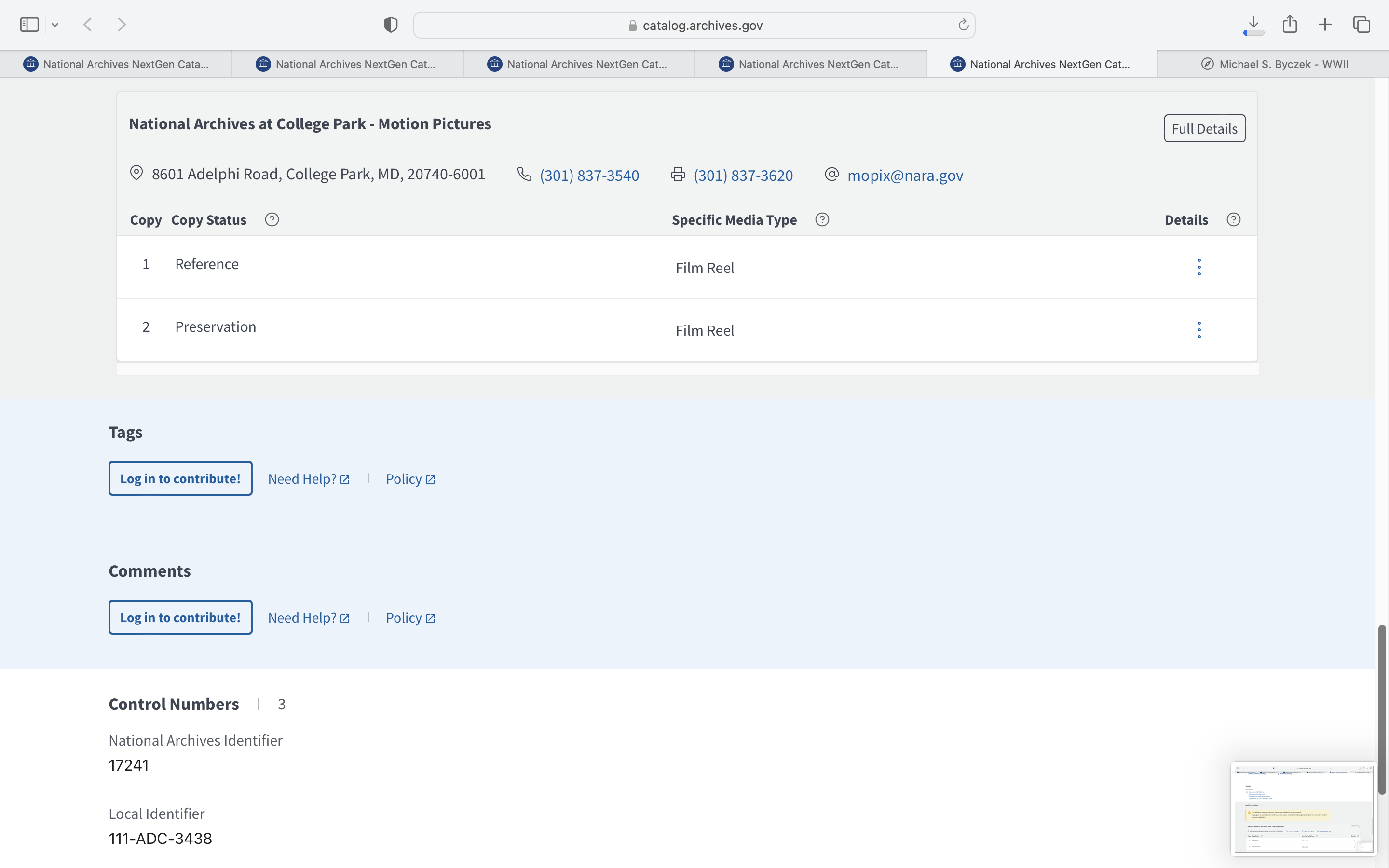Click the Full Details button

tap(1204, 129)
